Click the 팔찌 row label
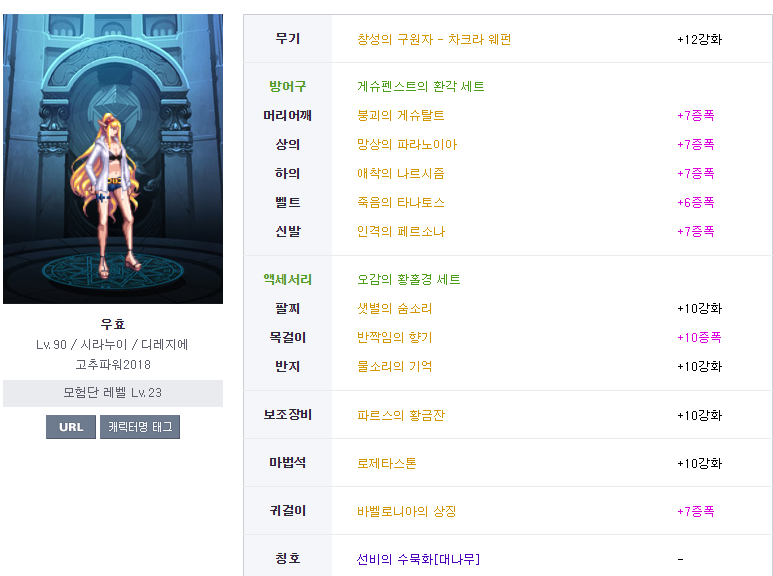This screenshot has width=773, height=576. 287,309
